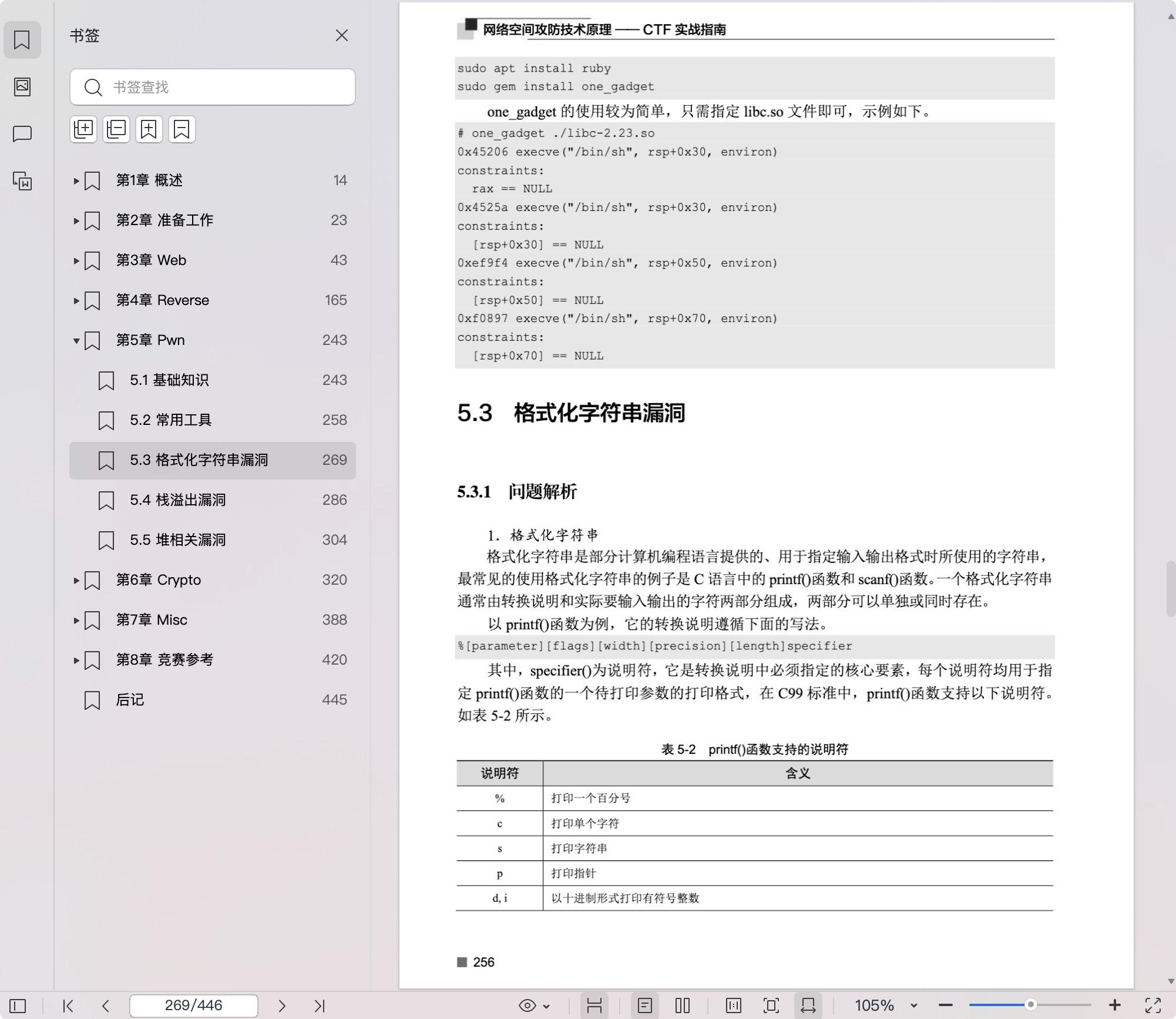Toggle the sidebar panel button
Viewport: 1176px width, 1019px height.
tap(18, 1006)
